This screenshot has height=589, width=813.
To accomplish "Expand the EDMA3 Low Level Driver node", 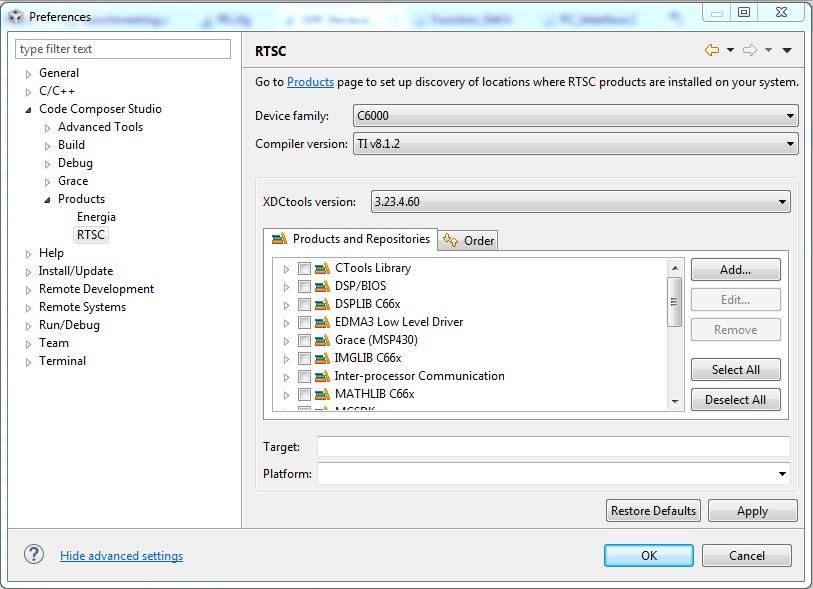I will (286, 323).
